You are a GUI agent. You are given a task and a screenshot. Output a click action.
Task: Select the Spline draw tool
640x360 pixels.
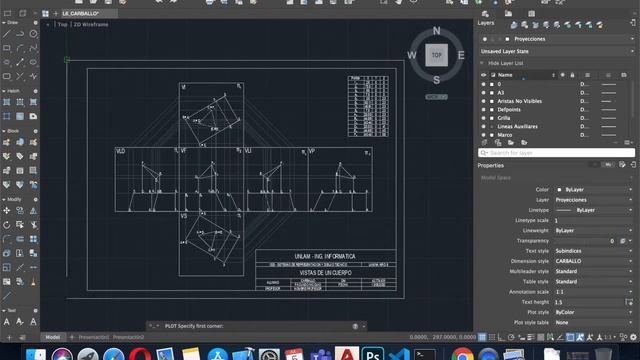[x=33, y=48]
